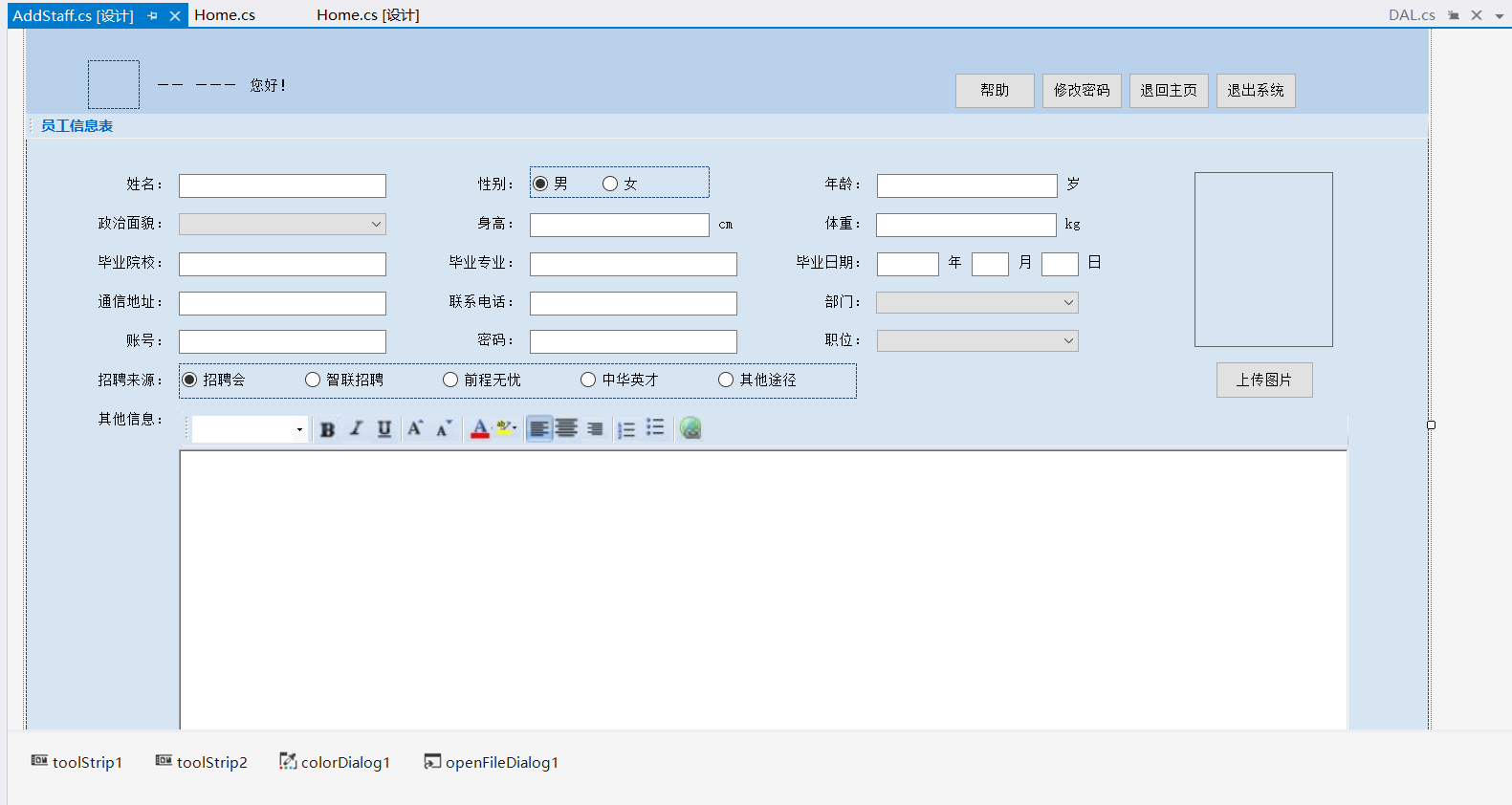The height and width of the screenshot is (805, 1512).
Task: Select the openFileDialog1 component in the tray
Action: pos(492,762)
